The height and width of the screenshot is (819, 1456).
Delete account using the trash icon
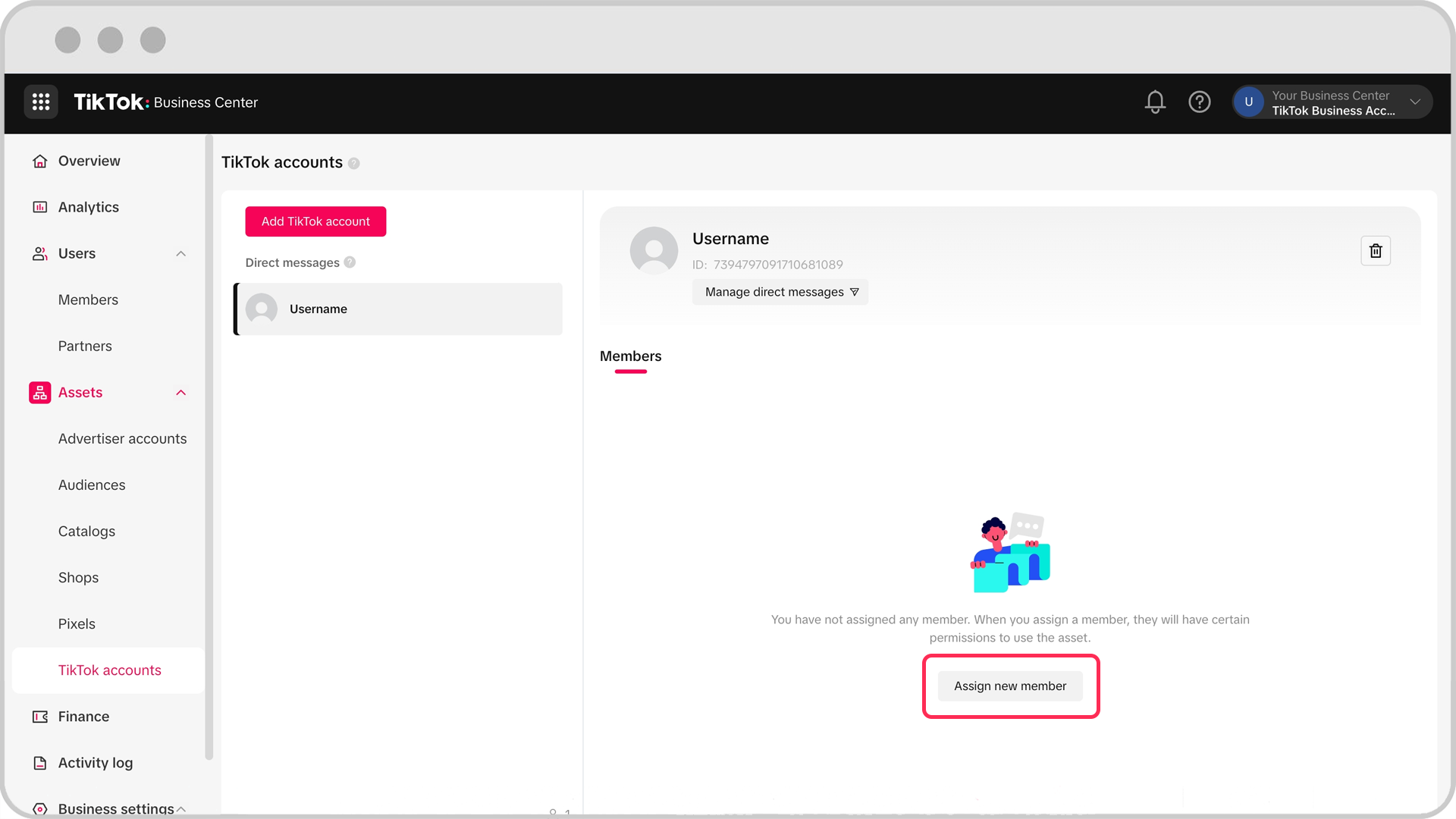1376,251
